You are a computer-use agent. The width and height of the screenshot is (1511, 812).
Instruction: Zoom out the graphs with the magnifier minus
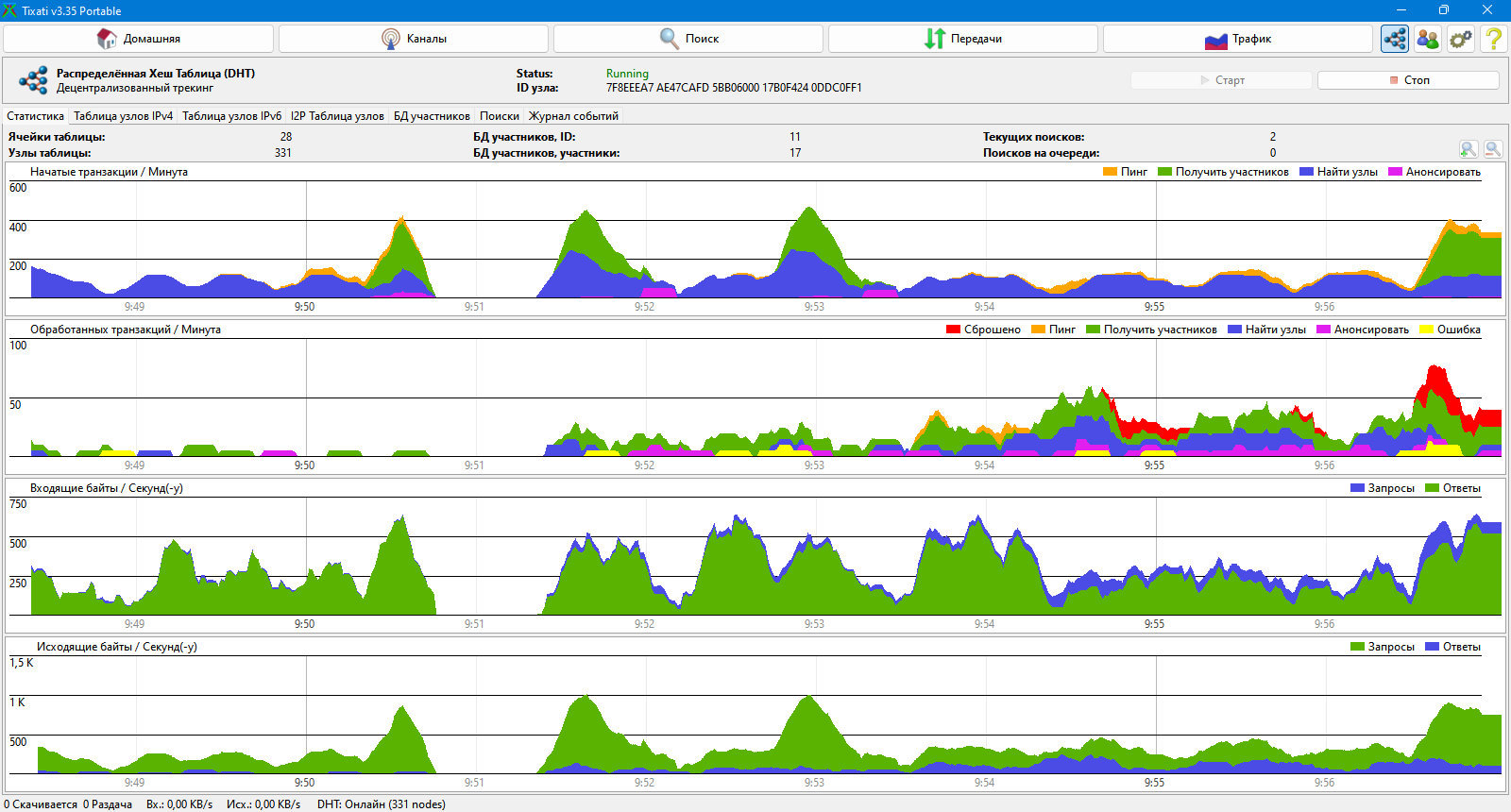tap(1493, 149)
